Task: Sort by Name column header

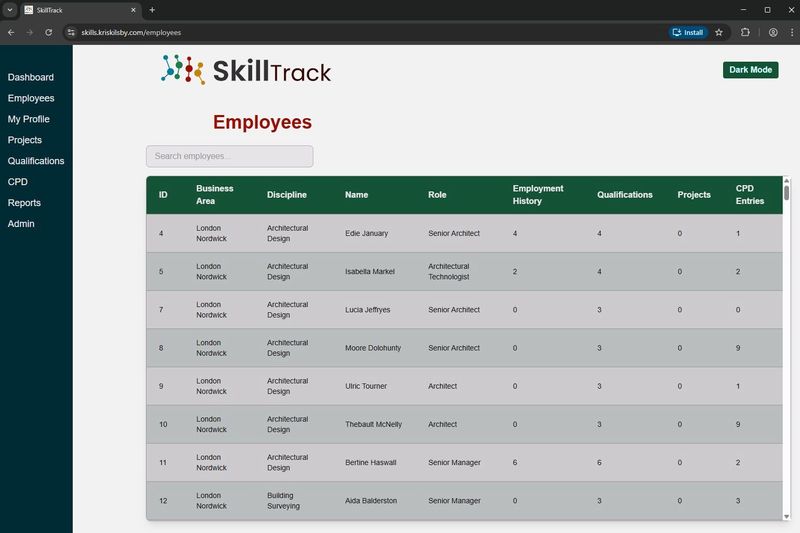Action: tap(356, 195)
